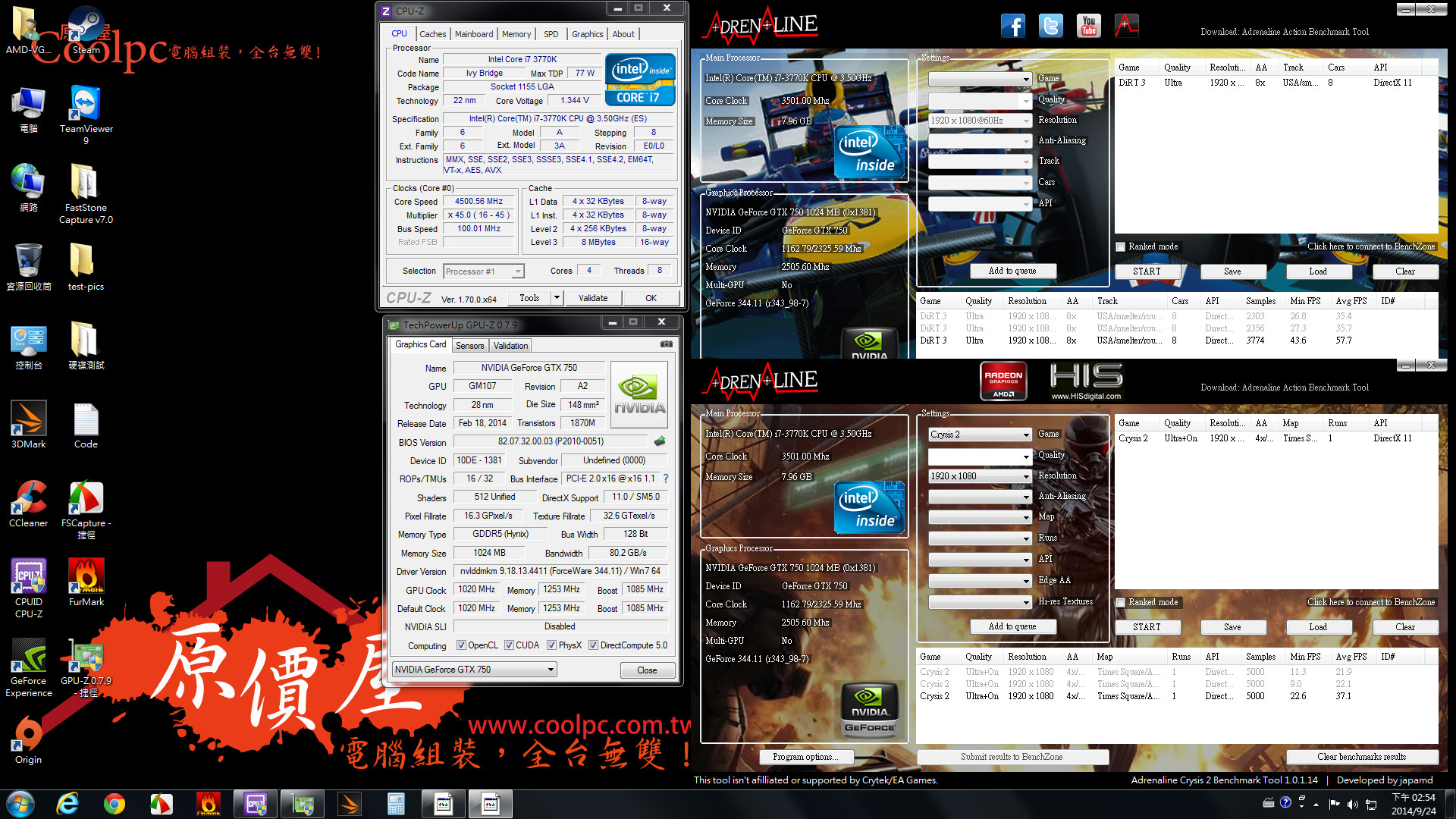Open the YouTube icon link
This screenshot has width=1456, height=819.
[1088, 26]
